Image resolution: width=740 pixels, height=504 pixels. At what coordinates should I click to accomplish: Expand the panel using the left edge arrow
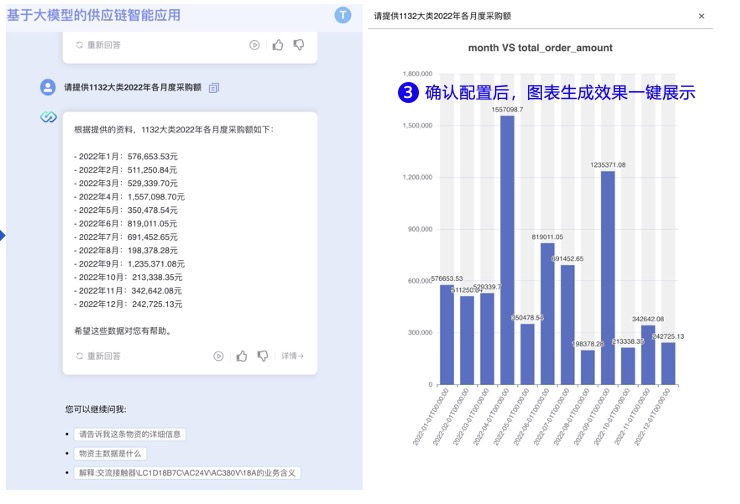point(3,236)
